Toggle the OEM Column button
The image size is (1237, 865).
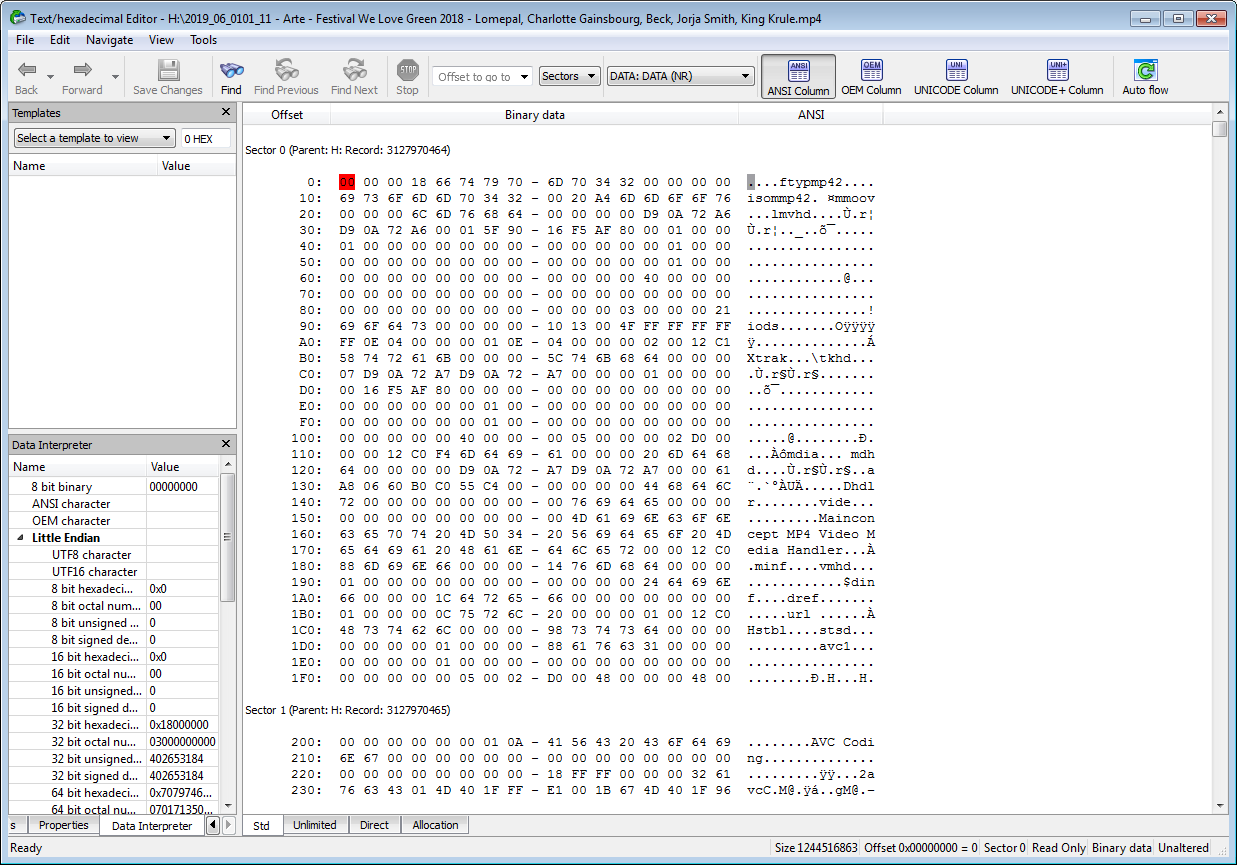point(871,77)
